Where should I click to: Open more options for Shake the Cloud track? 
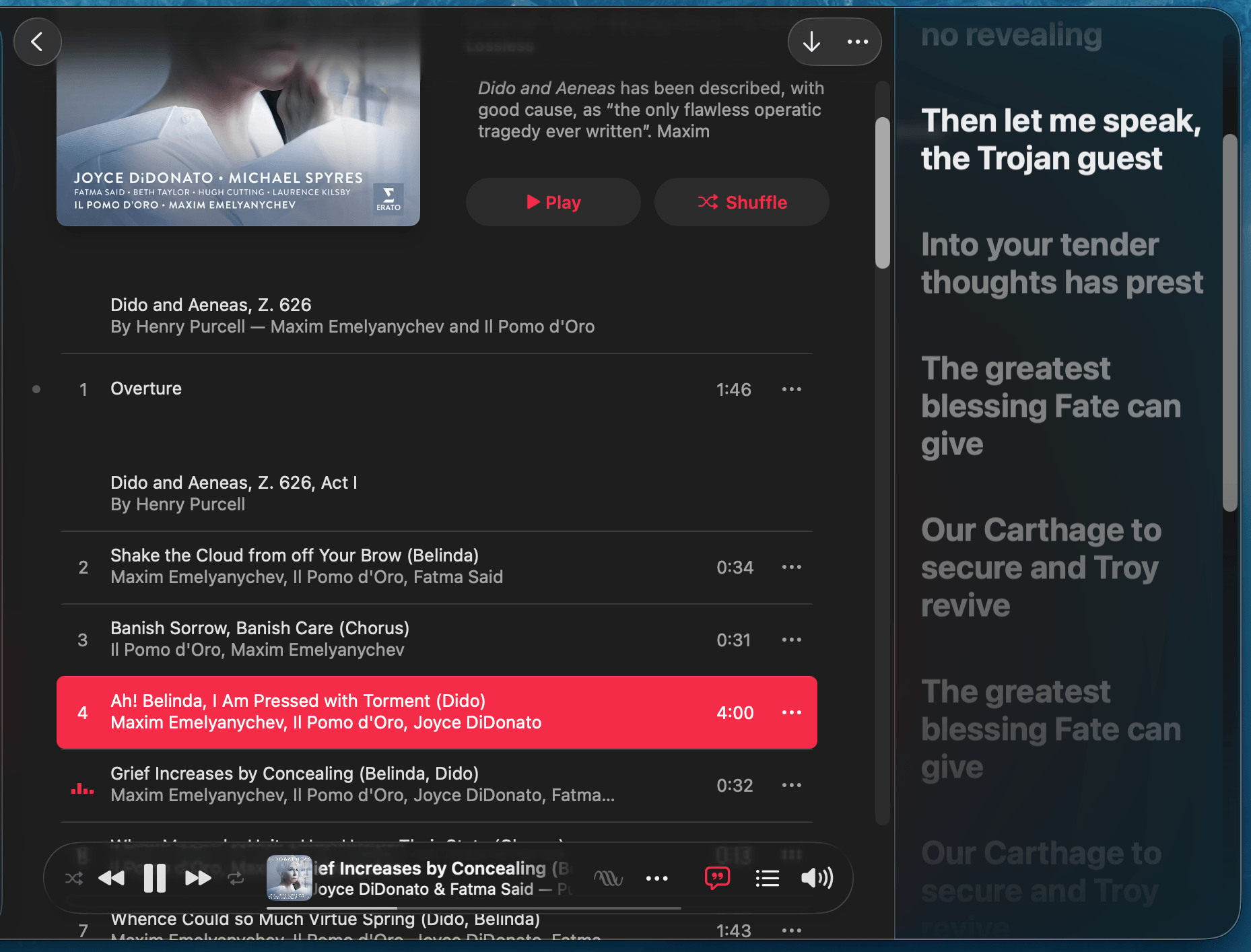pos(791,567)
